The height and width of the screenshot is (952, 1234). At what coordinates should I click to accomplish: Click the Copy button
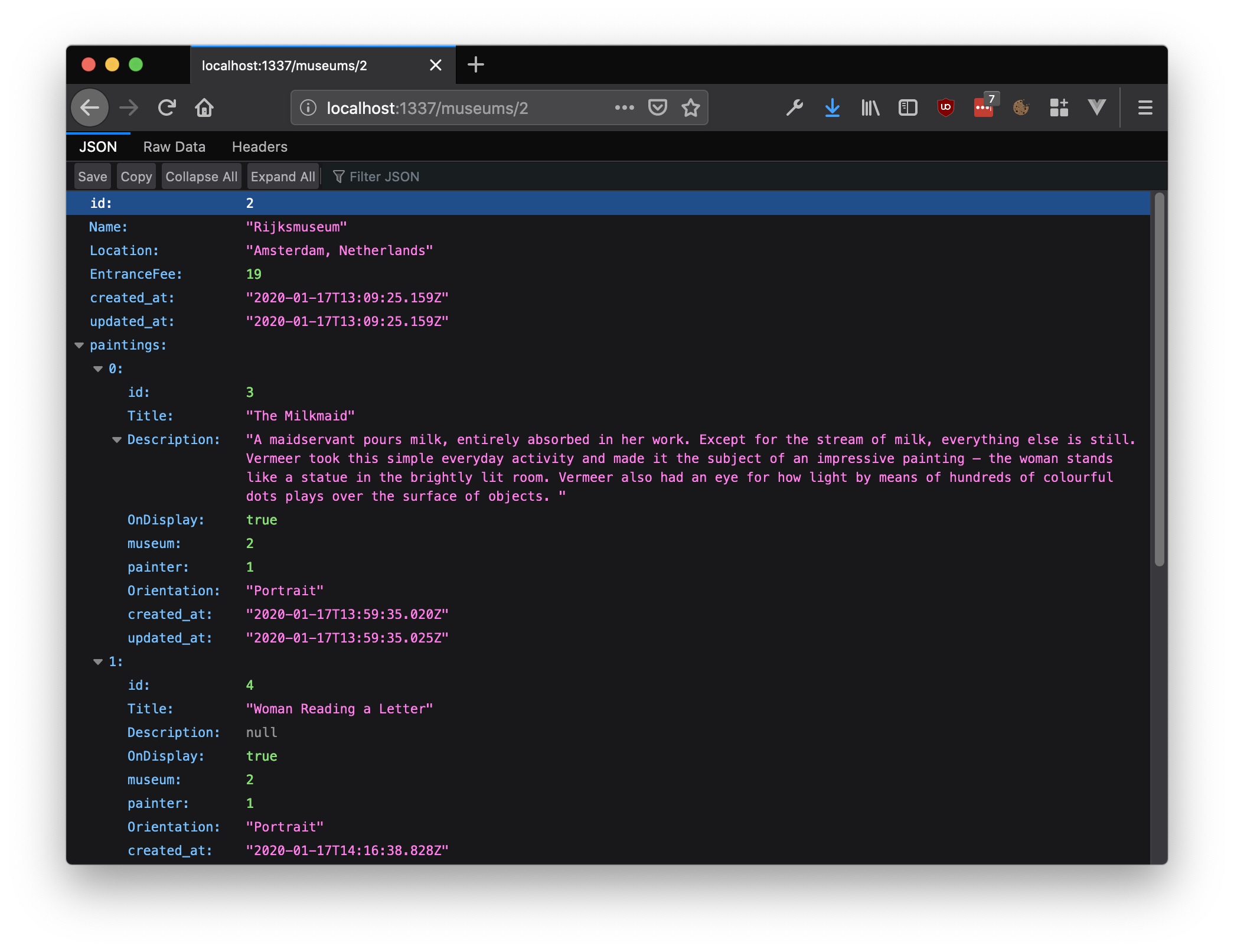point(136,177)
